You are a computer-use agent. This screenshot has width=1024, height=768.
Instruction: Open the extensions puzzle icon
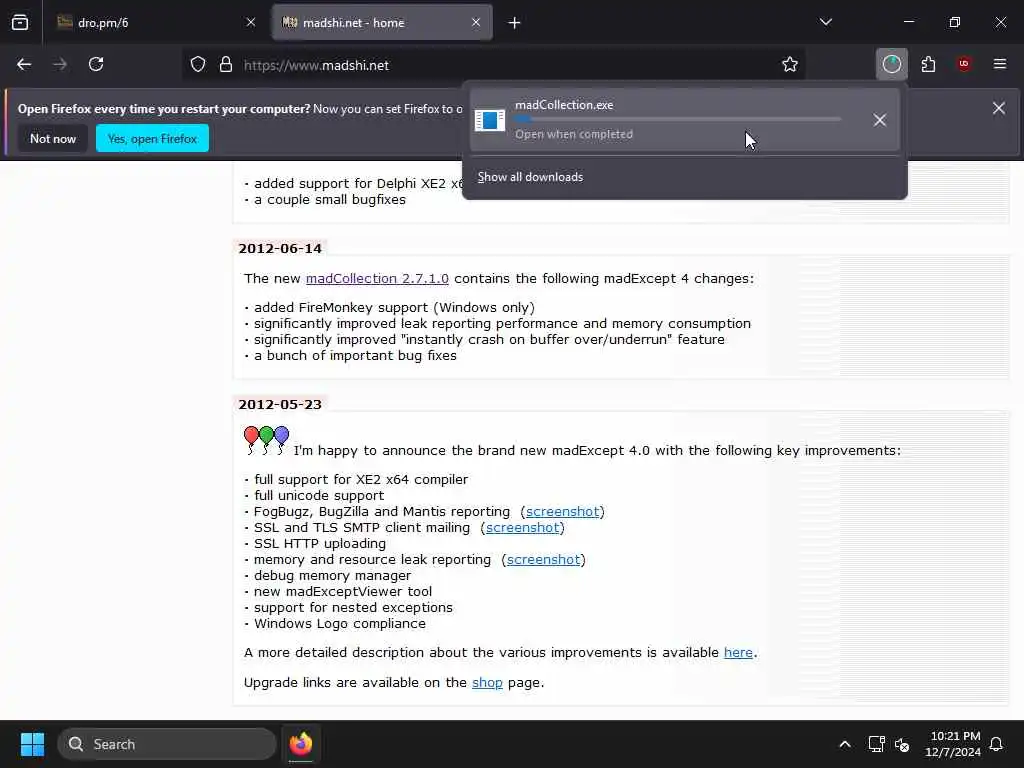pyautogui.click(x=928, y=65)
